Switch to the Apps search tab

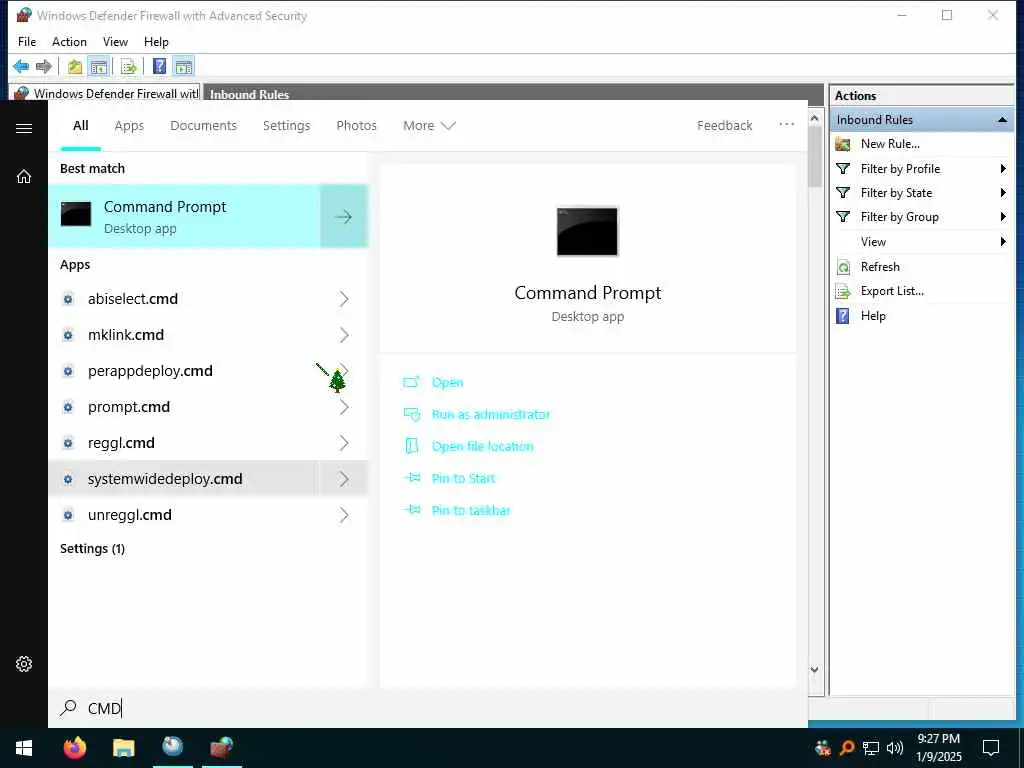(129, 125)
